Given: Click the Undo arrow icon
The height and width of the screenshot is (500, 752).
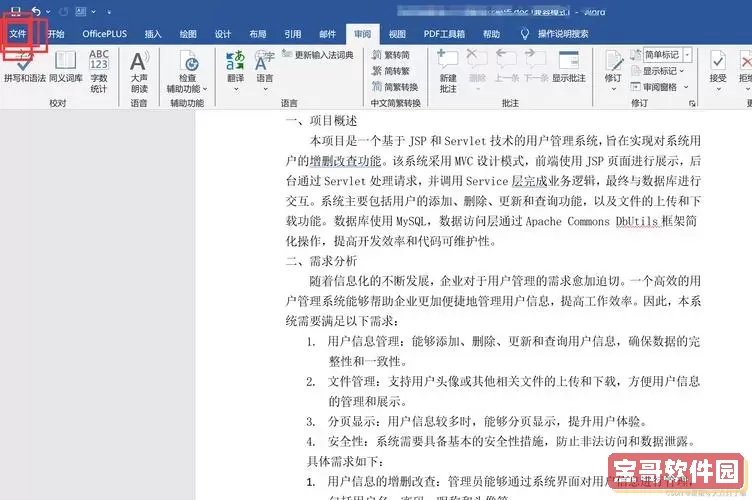Looking at the screenshot, I should point(36,11).
